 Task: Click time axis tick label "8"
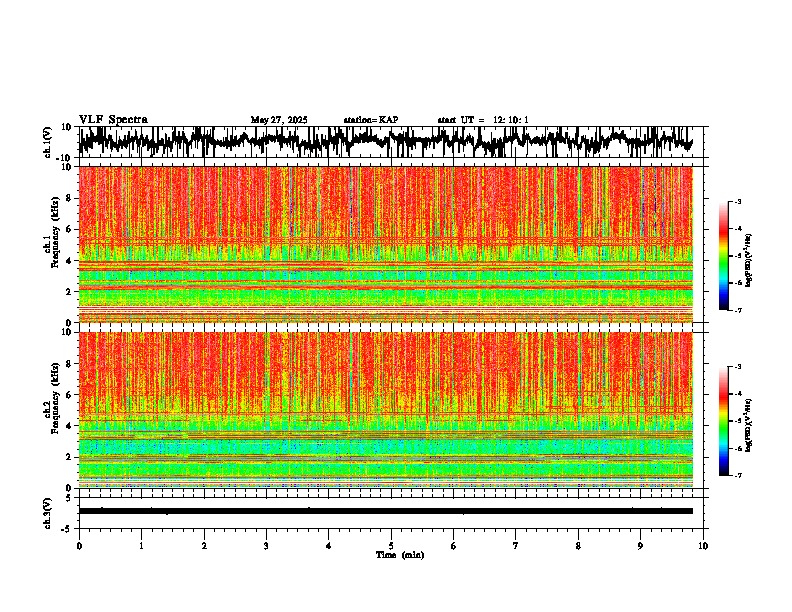(x=578, y=546)
